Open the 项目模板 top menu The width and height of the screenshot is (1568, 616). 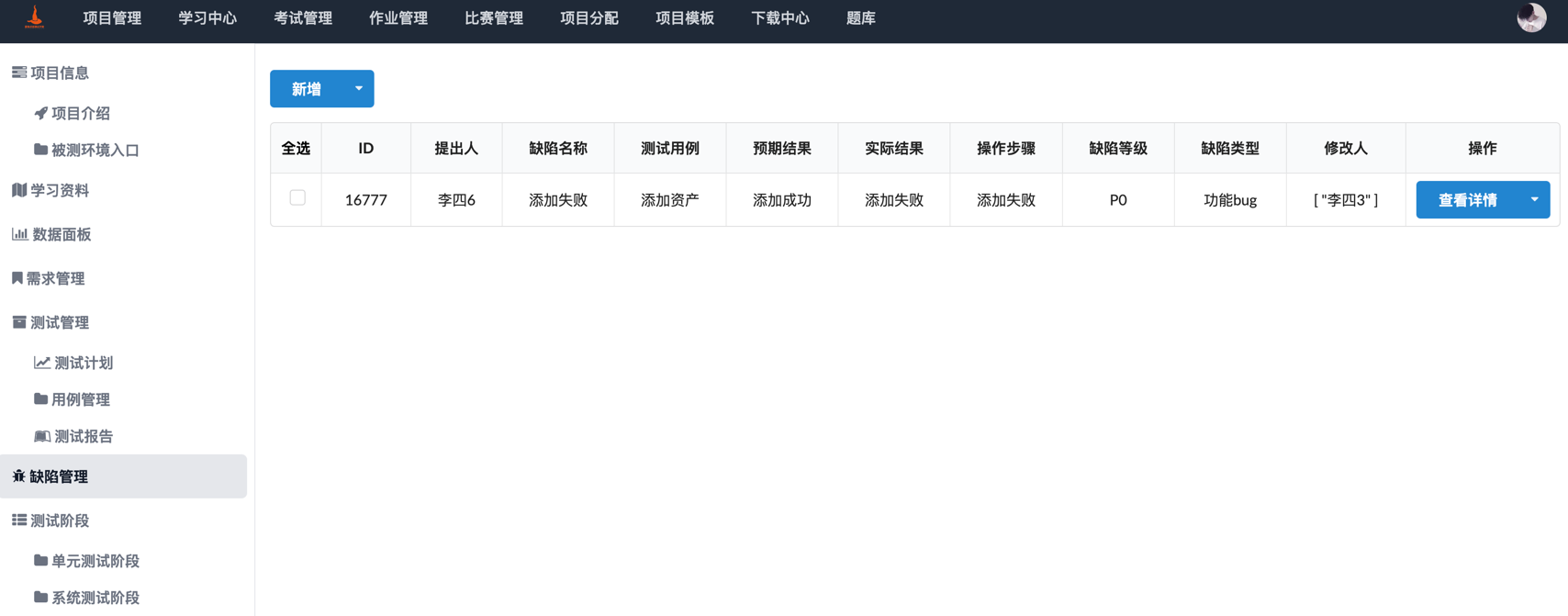tap(685, 18)
